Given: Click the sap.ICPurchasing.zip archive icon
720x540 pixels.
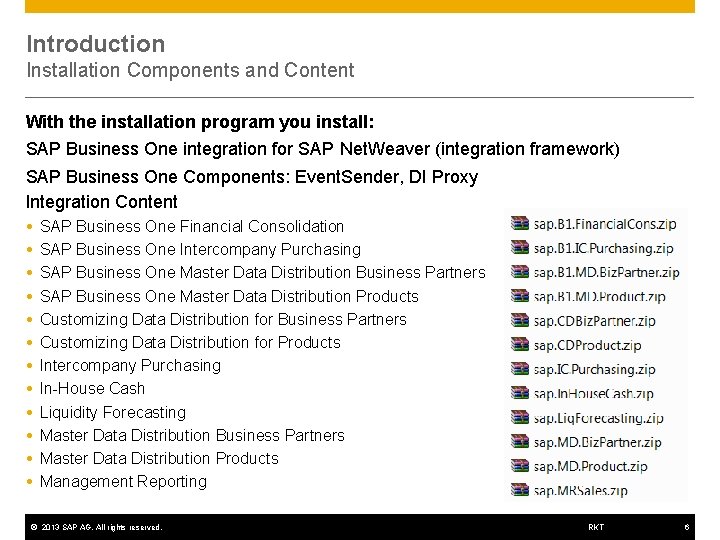Looking at the screenshot, I should pos(520,369).
